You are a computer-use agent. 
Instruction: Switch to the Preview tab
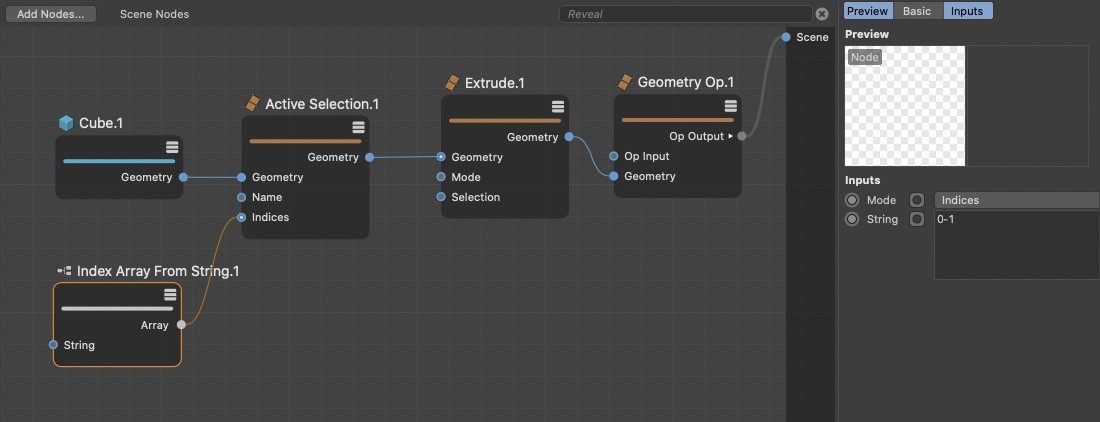coord(868,11)
